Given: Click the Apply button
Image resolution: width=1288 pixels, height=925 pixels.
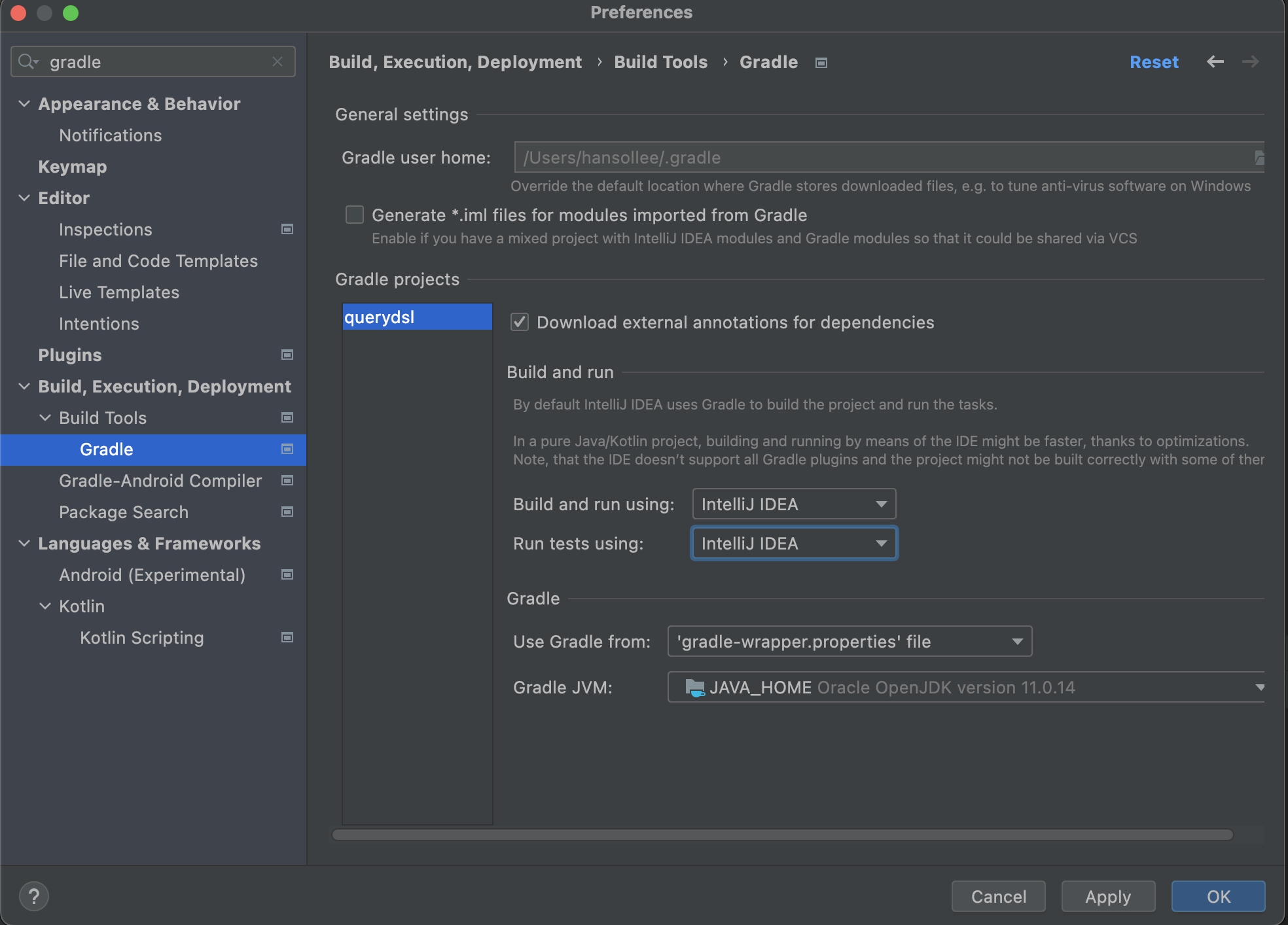Looking at the screenshot, I should point(1107,896).
